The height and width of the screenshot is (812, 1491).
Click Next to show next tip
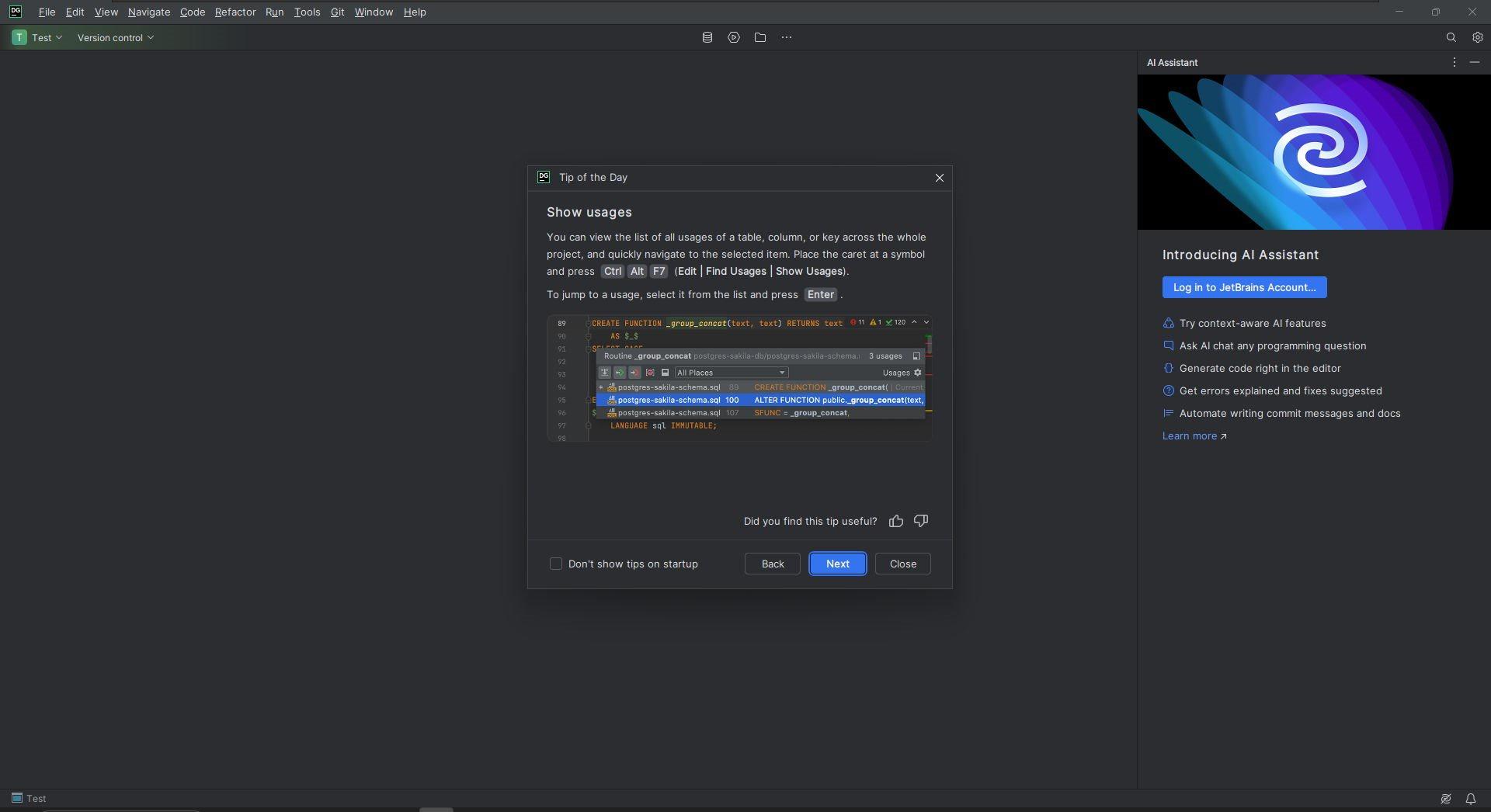pyautogui.click(x=837, y=564)
